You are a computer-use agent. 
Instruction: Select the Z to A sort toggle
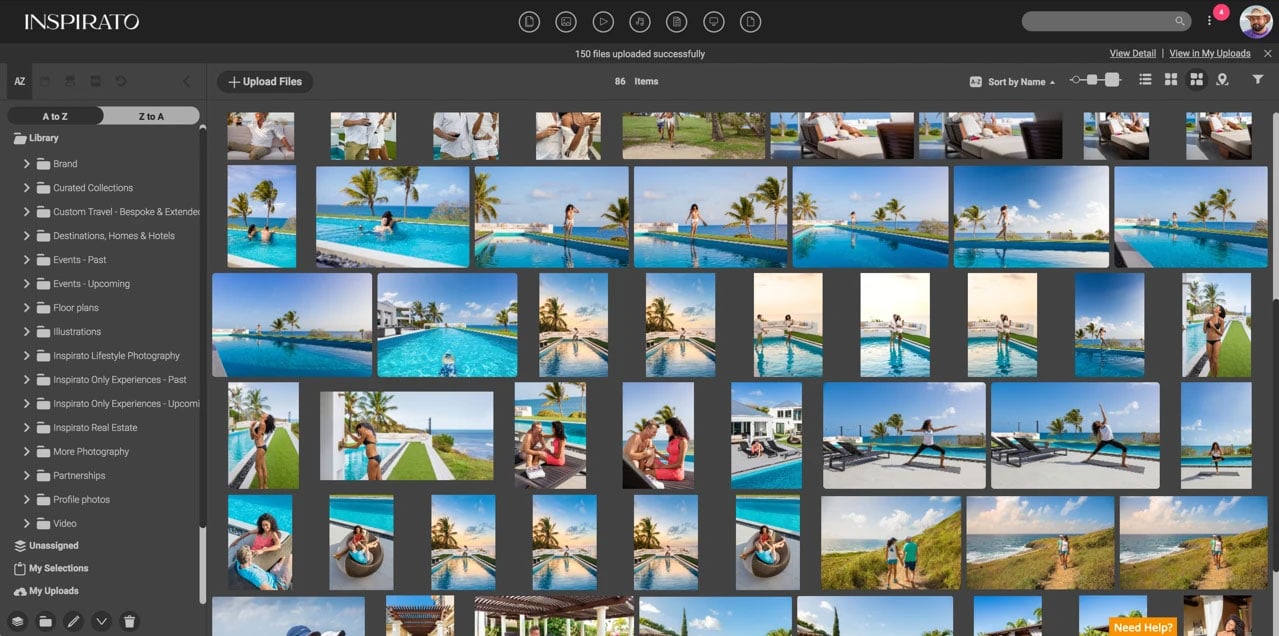coord(151,116)
